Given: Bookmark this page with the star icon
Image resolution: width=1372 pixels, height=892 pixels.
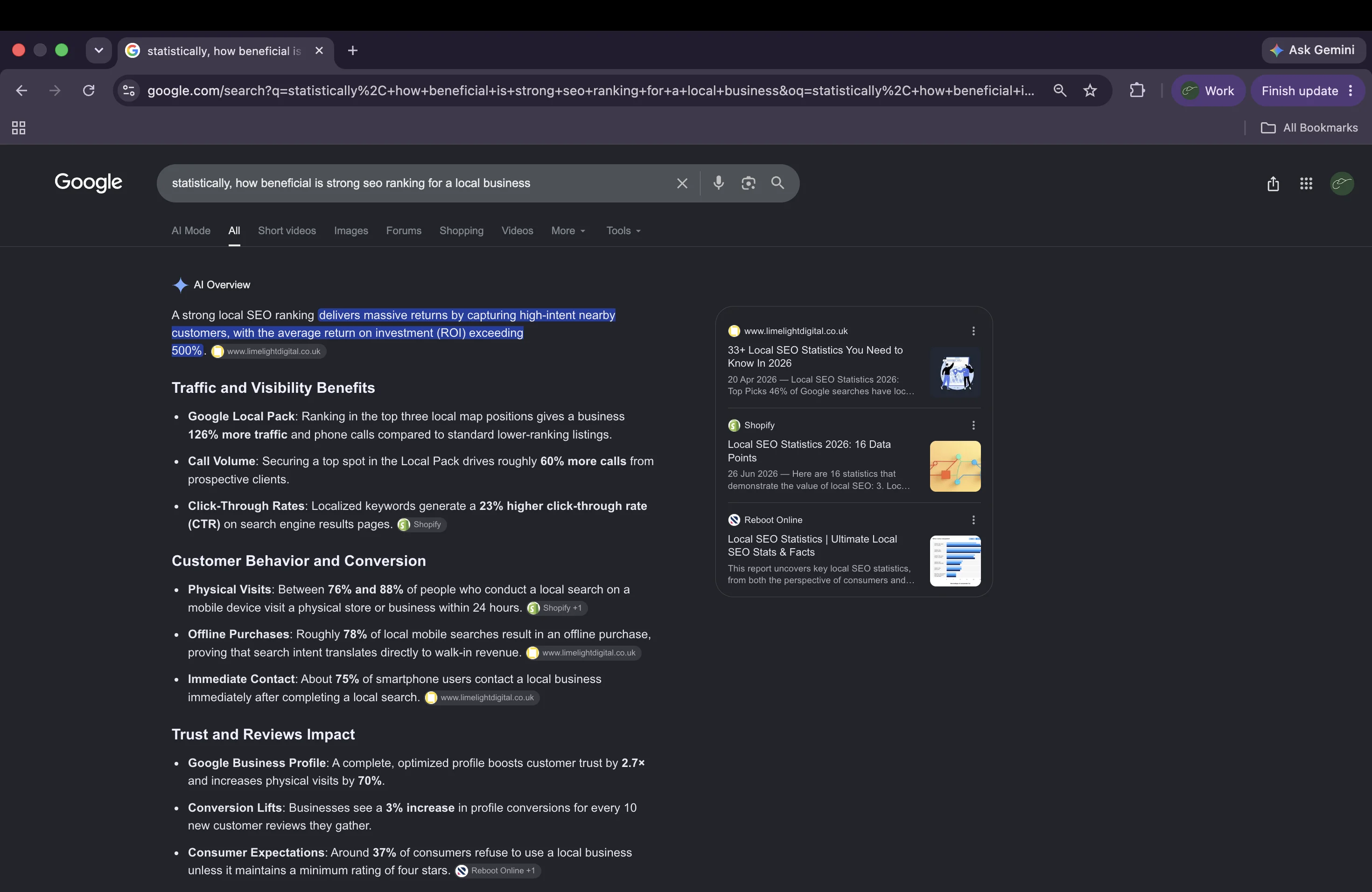Looking at the screenshot, I should (x=1090, y=91).
